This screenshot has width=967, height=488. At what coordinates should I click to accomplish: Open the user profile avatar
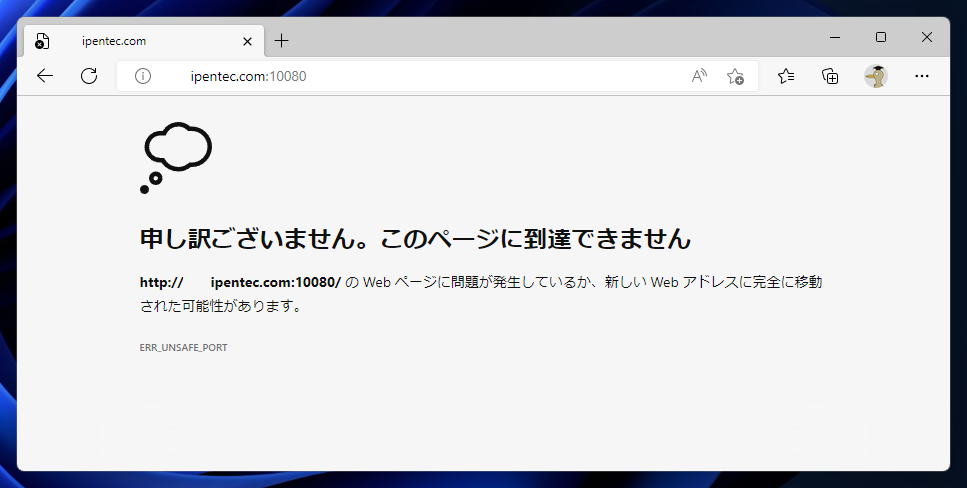click(x=875, y=76)
